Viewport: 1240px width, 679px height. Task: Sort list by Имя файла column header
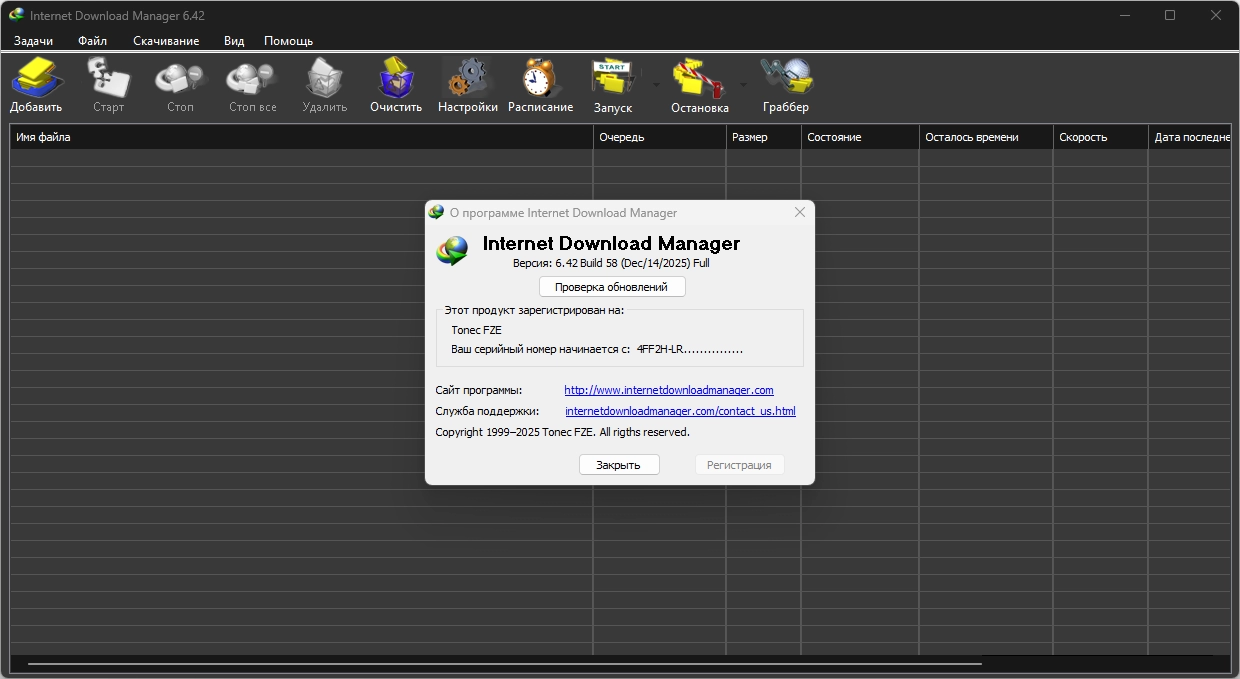(x=300, y=137)
